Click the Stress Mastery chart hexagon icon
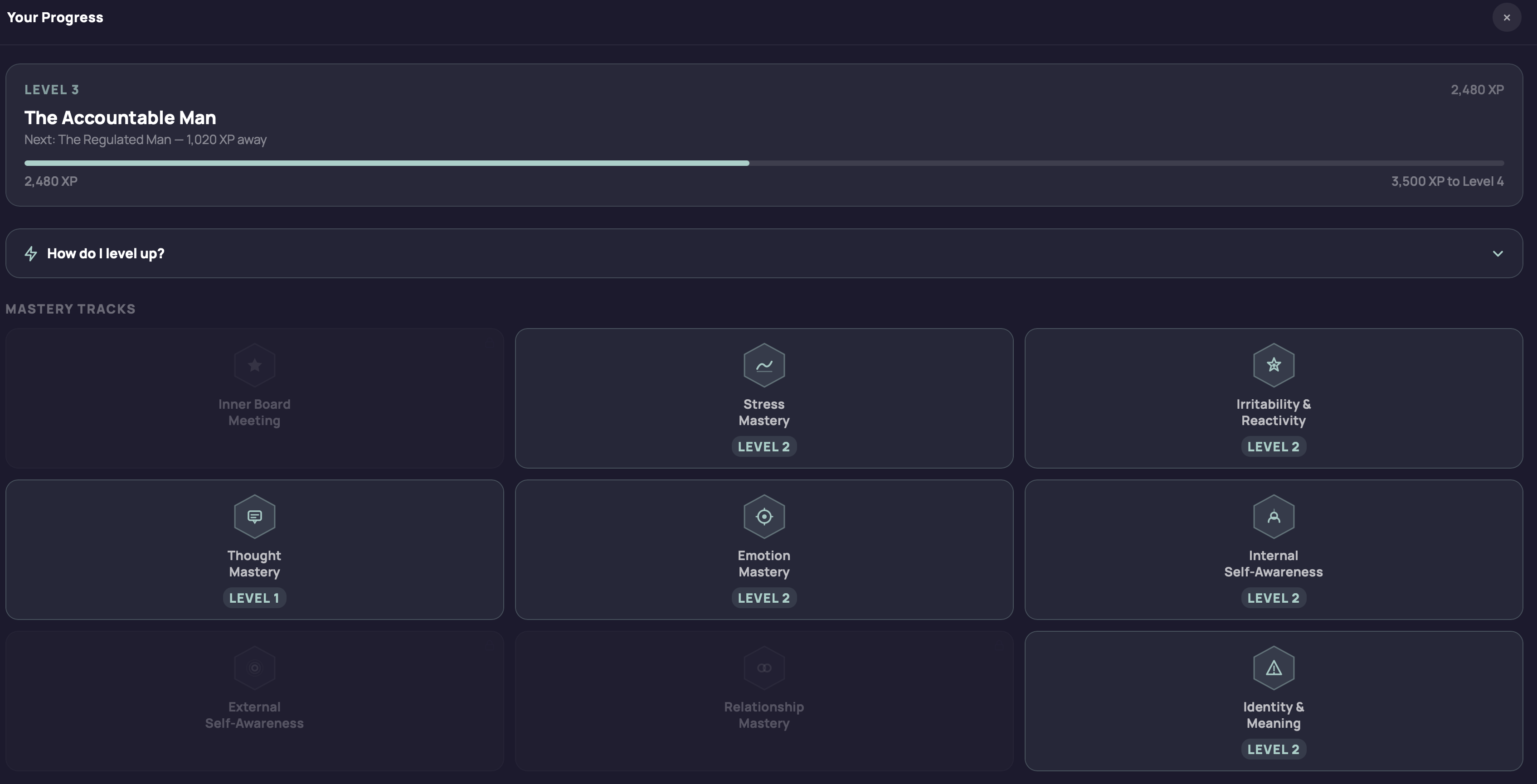 pos(764,365)
